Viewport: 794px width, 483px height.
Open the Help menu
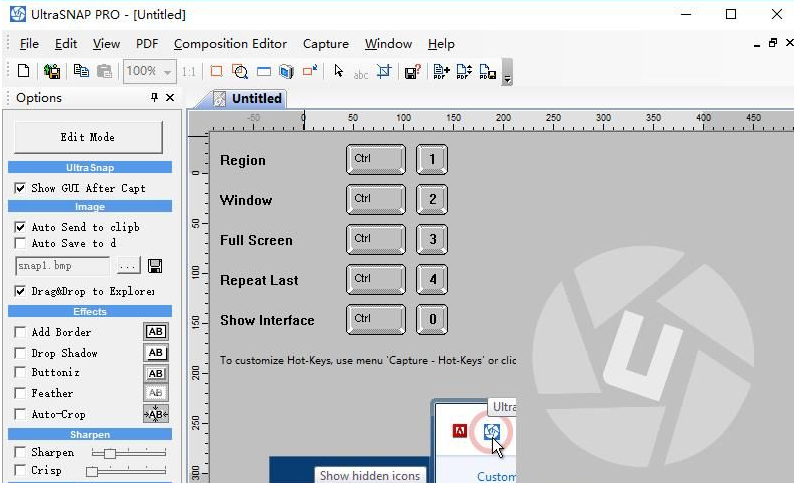(x=441, y=44)
